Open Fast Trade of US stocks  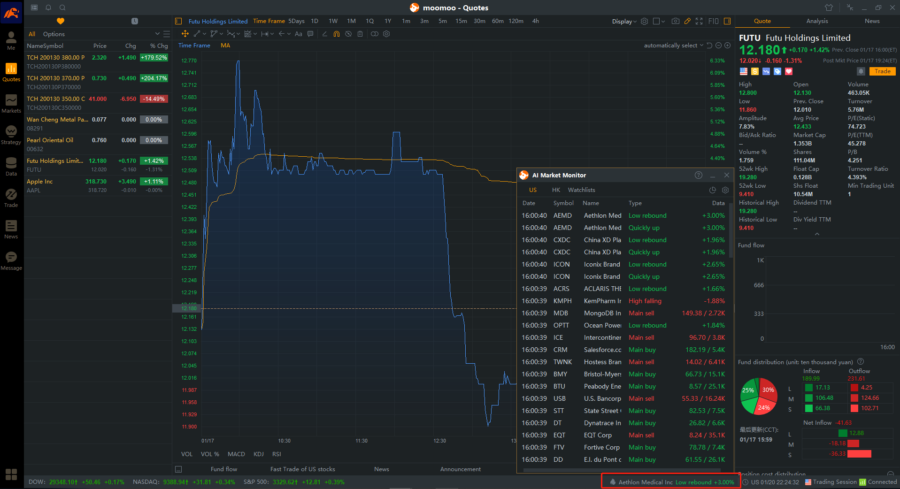pyautogui.click(x=302, y=469)
